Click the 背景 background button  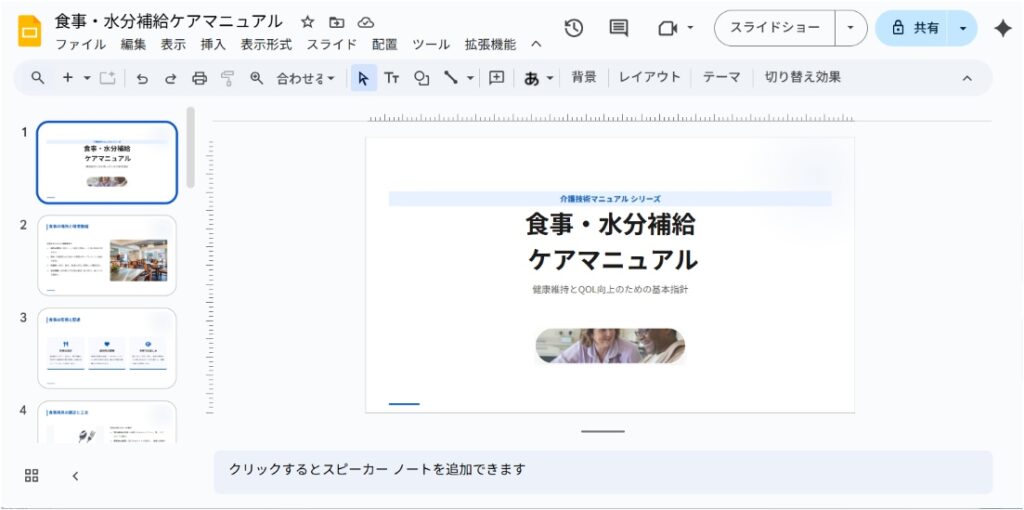[584, 77]
